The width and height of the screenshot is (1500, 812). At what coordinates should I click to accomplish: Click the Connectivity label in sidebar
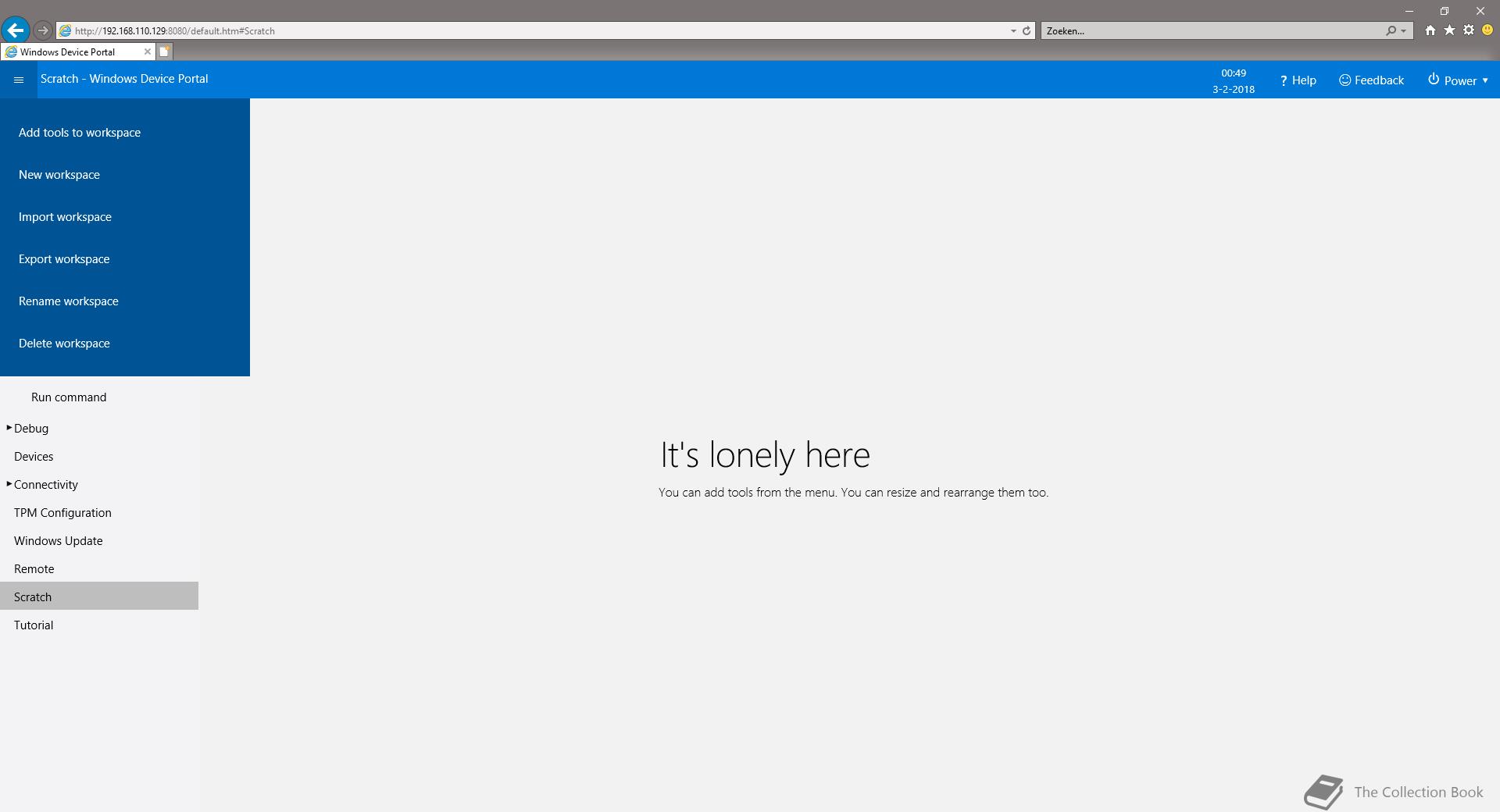coord(46,485)
